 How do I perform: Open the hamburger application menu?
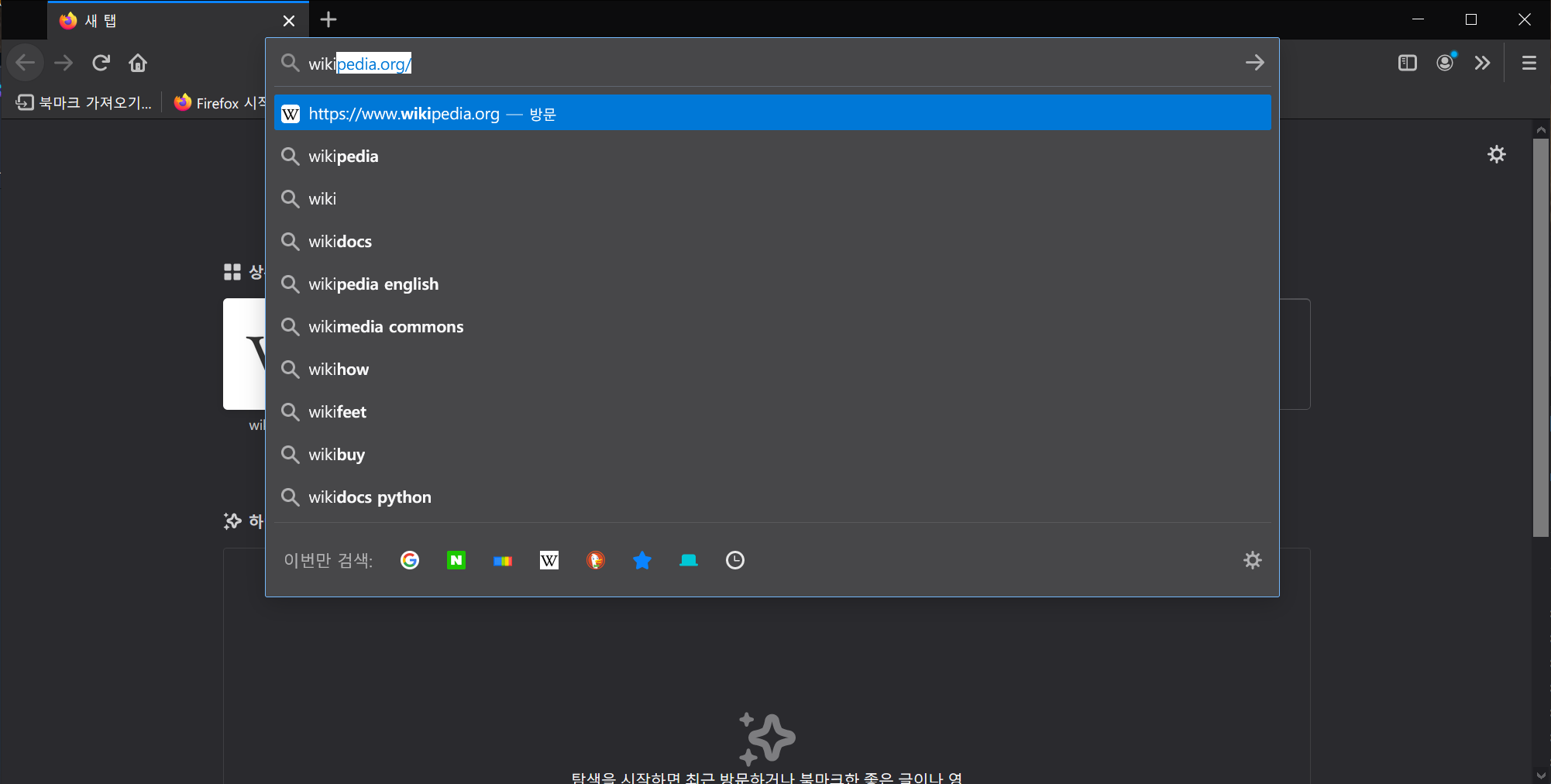1529,63
